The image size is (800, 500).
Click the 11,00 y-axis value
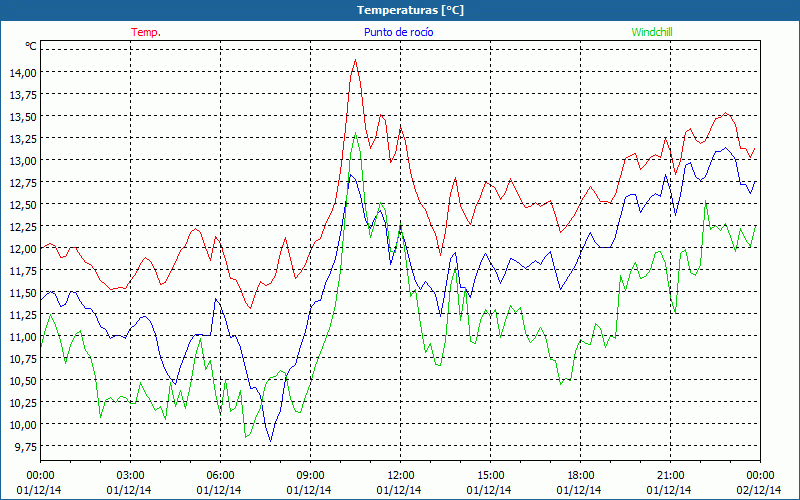[23, 336]
